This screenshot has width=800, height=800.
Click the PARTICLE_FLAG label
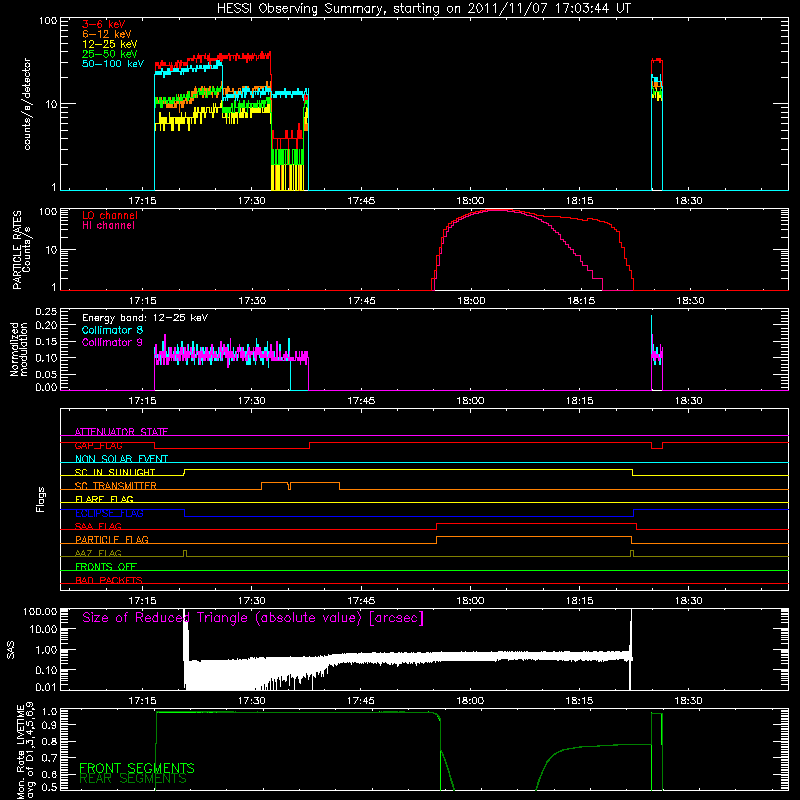click(x=112, y=539)
